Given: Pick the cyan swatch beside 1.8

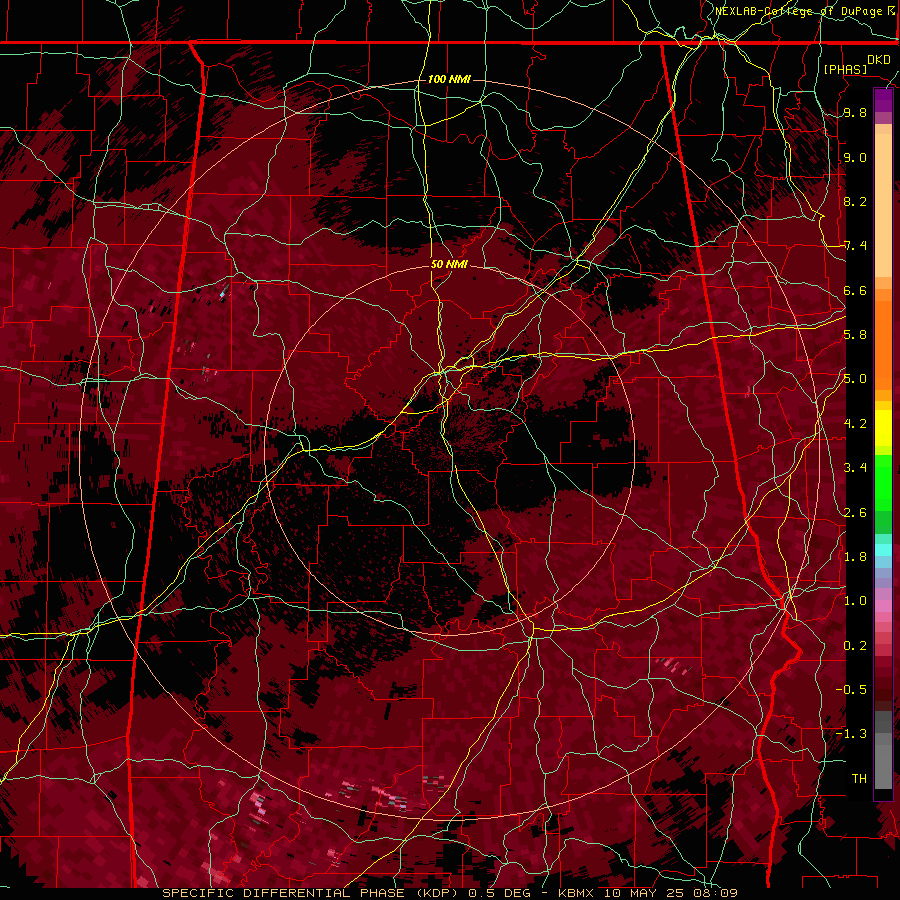Looking at the screenshot, I should (883, 550).
